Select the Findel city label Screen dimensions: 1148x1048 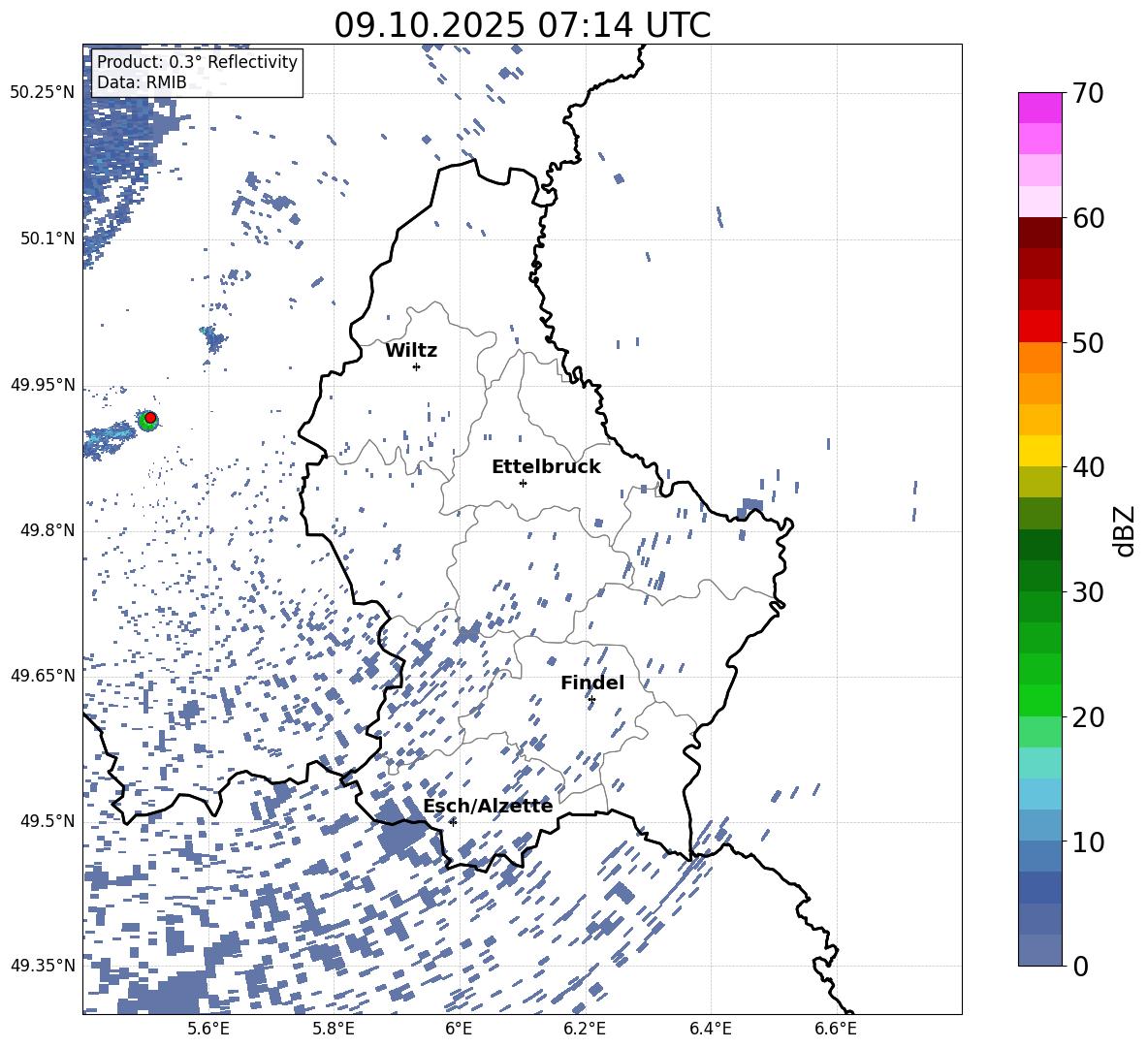point(592,683)
